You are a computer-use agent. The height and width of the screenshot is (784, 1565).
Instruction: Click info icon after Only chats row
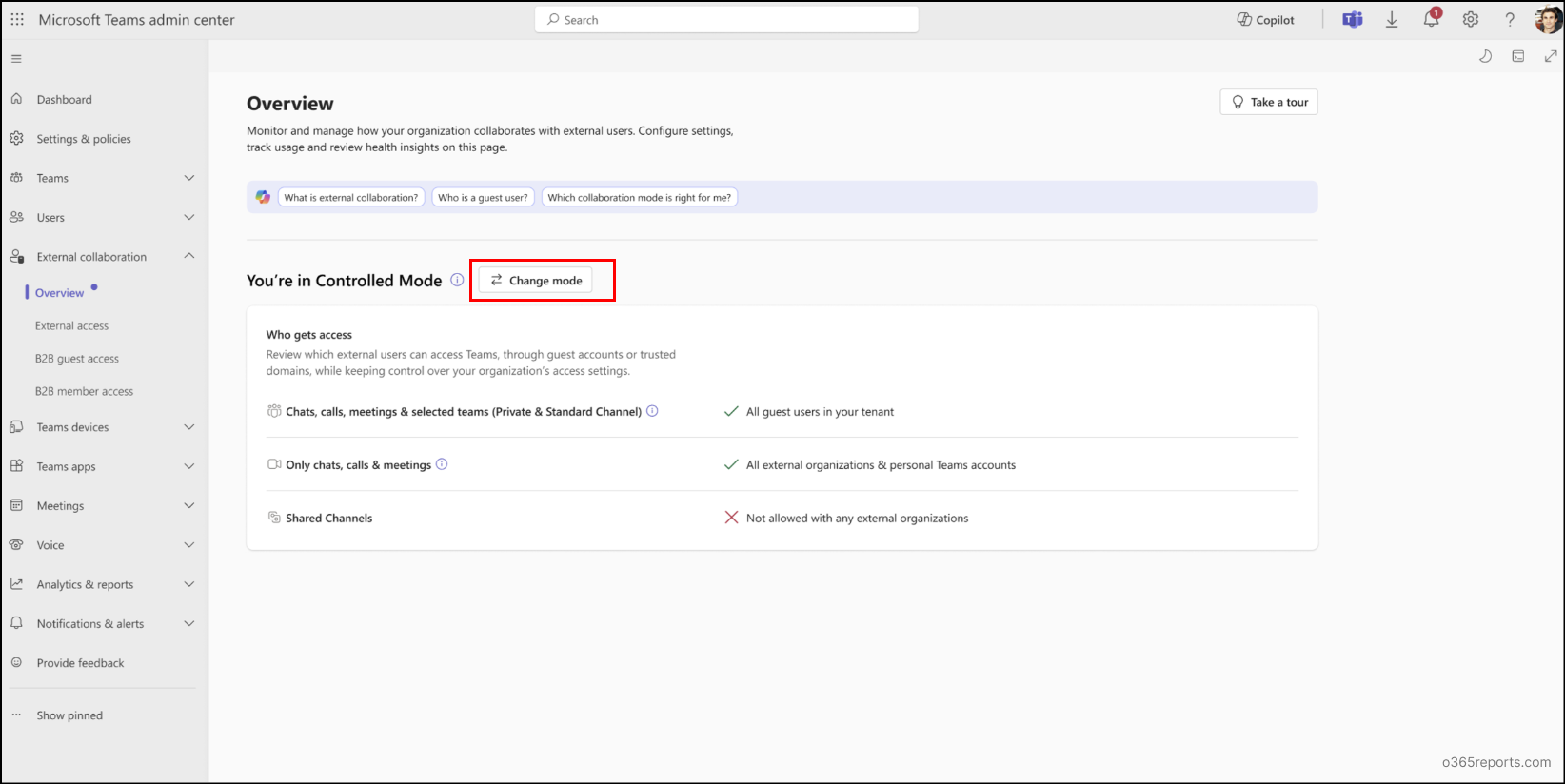click(x=442, y=464)
